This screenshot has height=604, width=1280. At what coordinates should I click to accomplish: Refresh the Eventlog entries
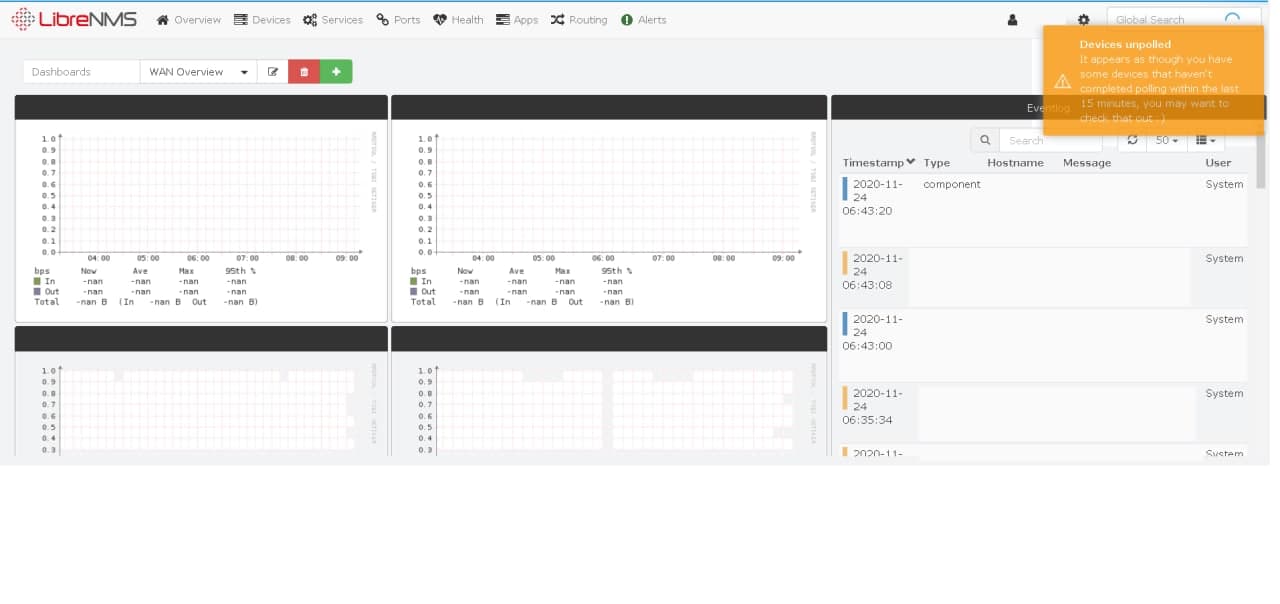pyautogui.click(x=1132, y=140)
